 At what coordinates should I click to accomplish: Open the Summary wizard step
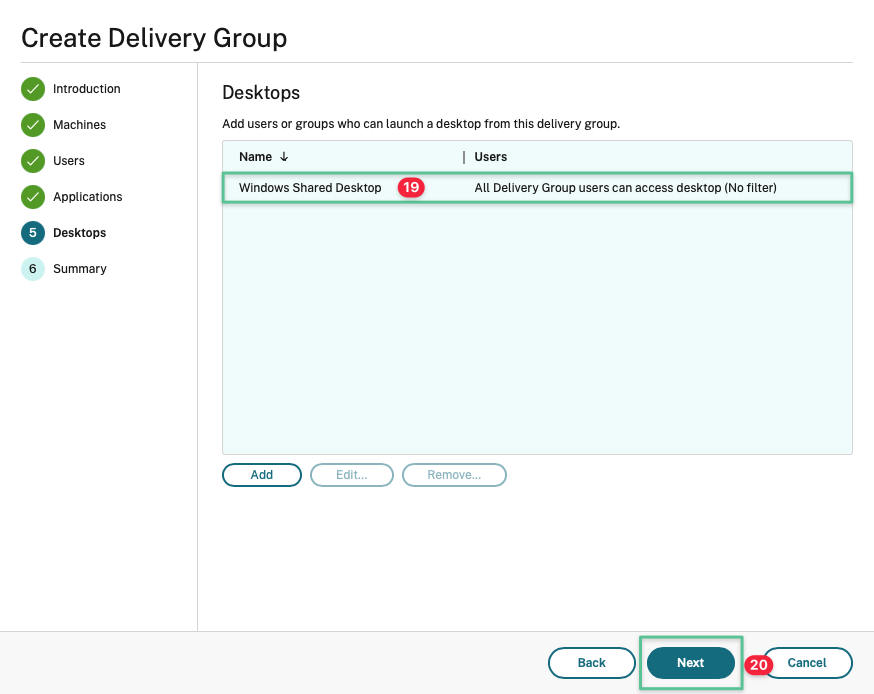tap(80, 269)
